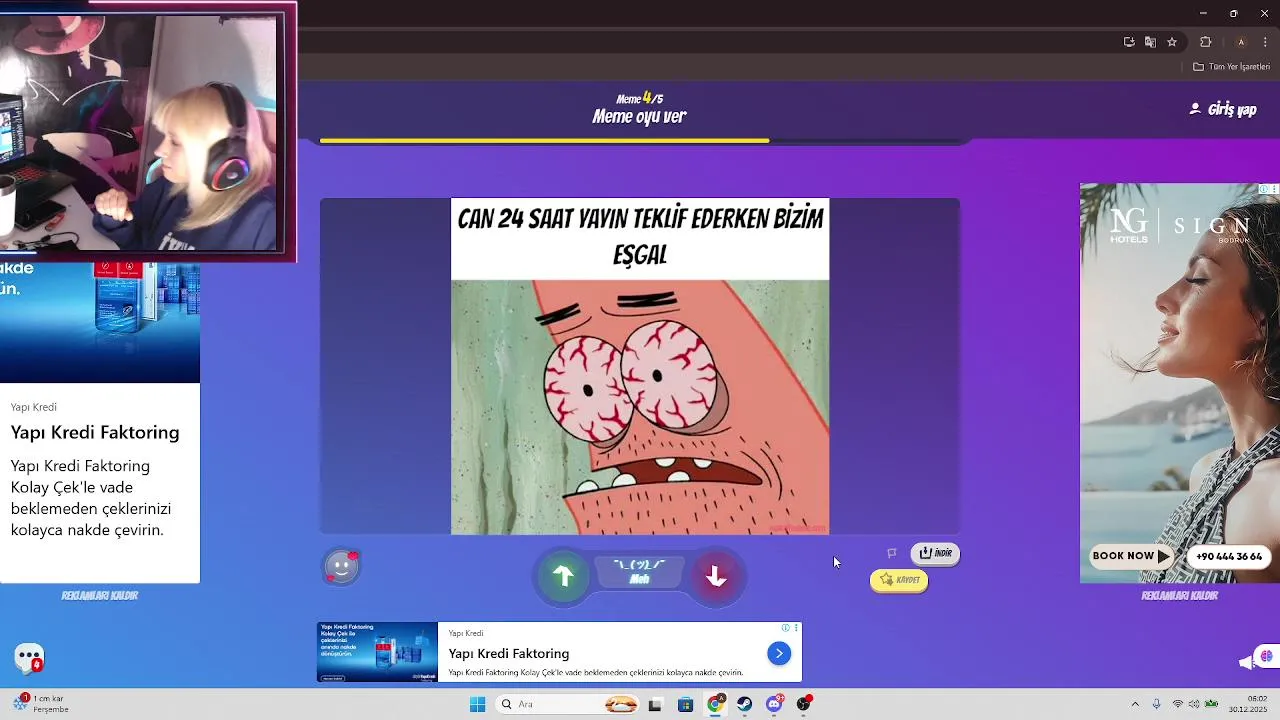Save the meme with Kaydet button
The height and width of the screenshot is (720, 1280).
coord(899,580)
